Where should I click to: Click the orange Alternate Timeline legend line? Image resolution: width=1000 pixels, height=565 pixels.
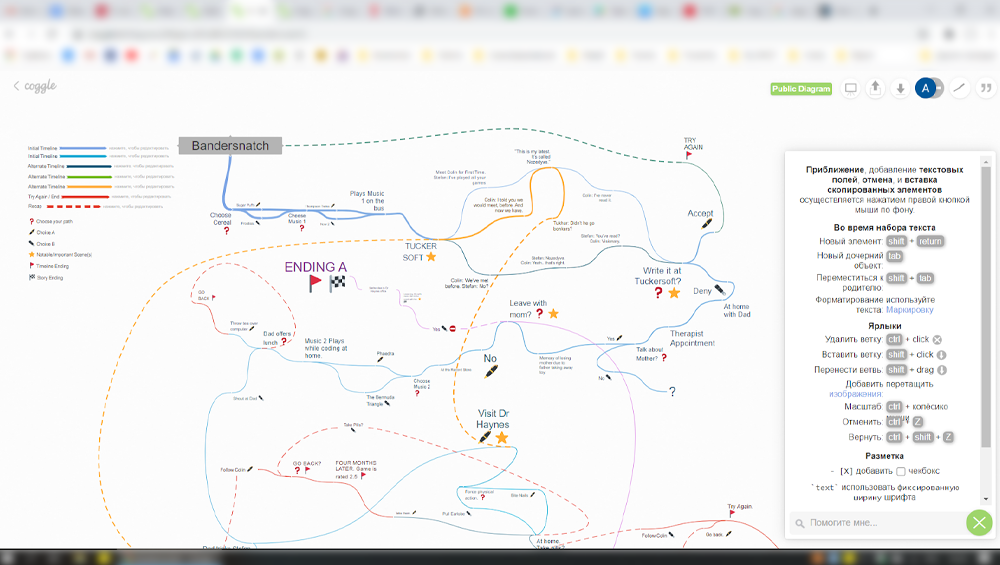tap(89, 187)
